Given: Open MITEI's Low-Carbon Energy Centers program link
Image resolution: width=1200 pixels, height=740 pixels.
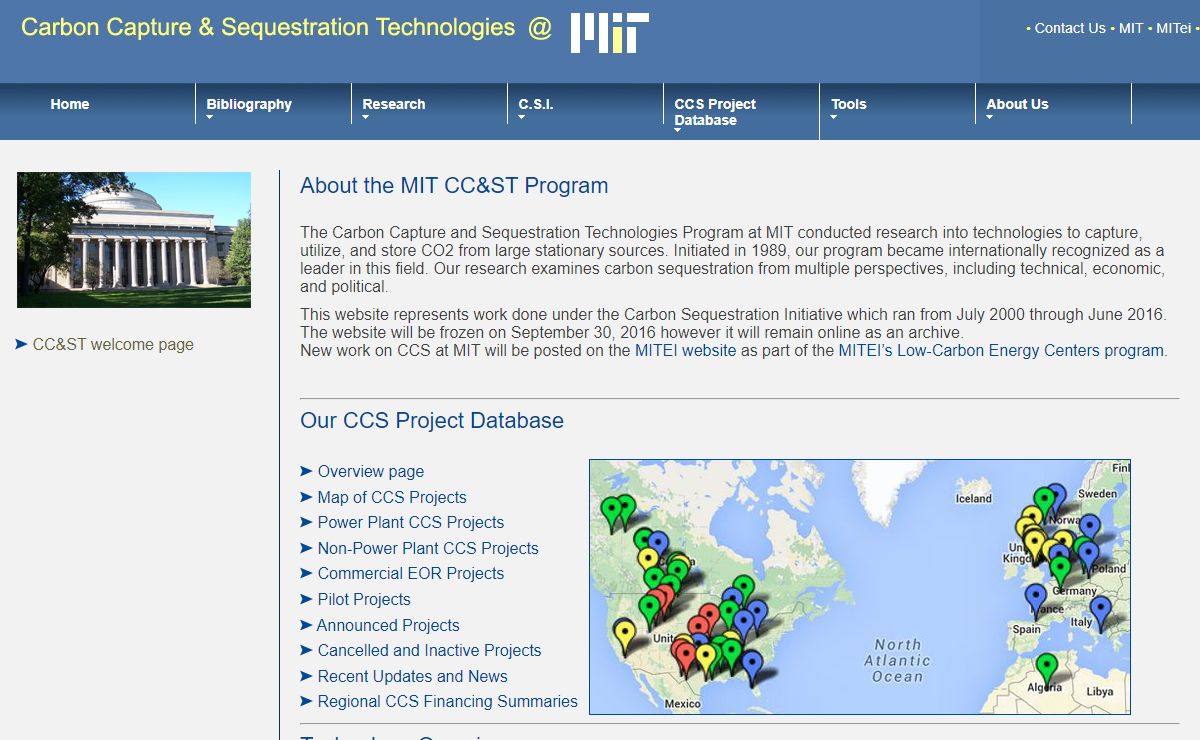Looking at the screenshot, I should pos(1001,351).
